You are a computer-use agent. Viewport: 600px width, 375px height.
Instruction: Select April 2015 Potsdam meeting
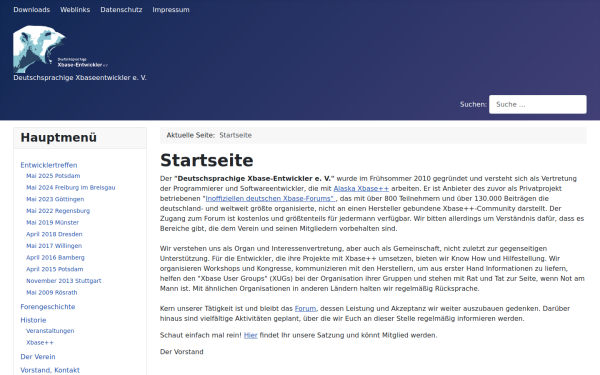[x=54, y=269]
